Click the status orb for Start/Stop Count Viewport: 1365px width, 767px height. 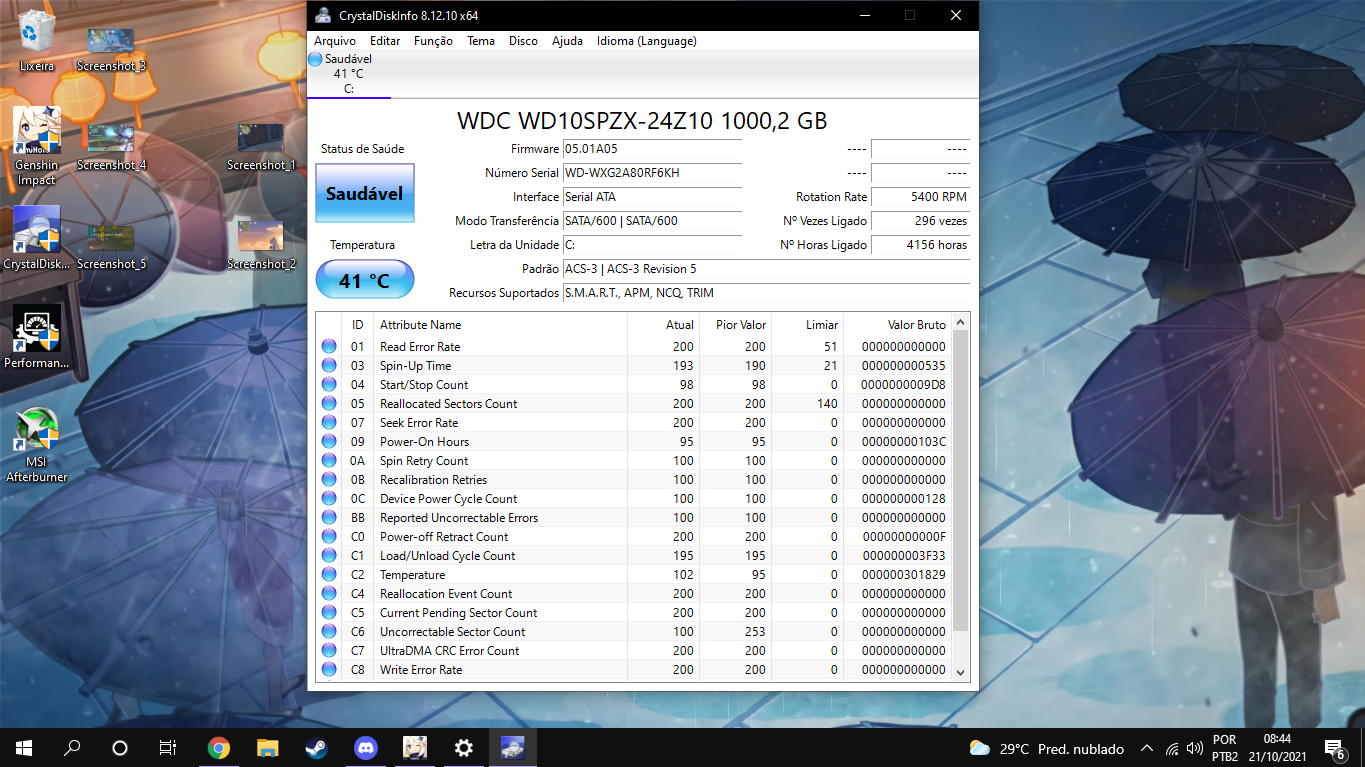329,385
